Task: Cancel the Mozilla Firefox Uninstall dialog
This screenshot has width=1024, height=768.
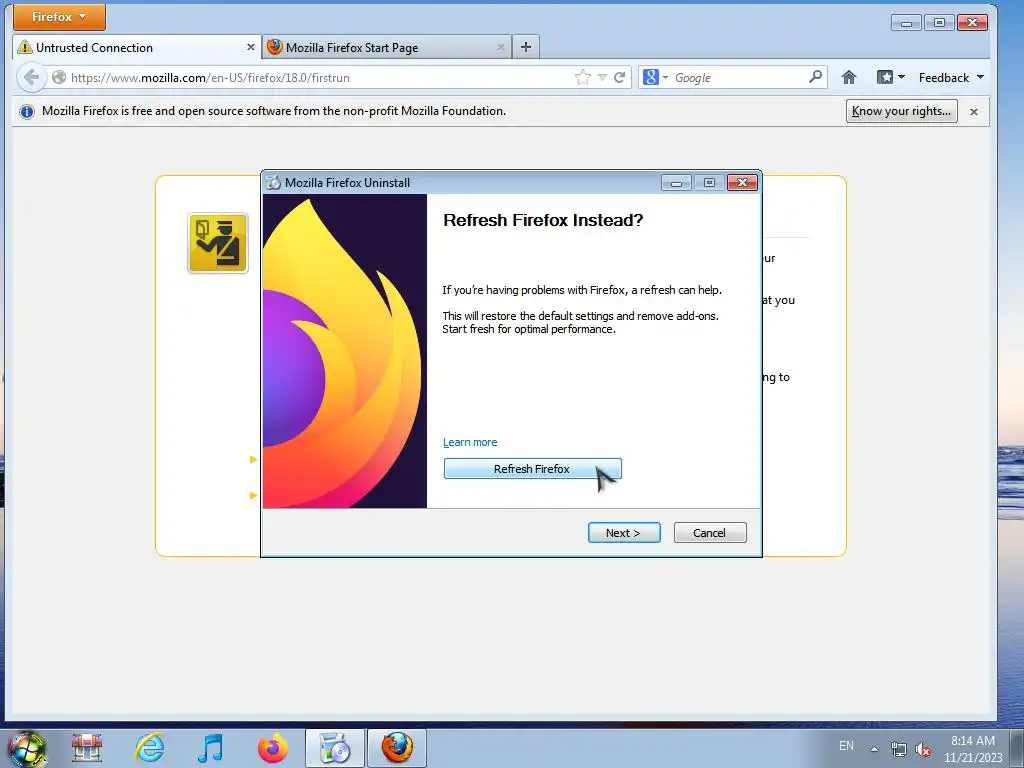Action: tap(709, 533)
